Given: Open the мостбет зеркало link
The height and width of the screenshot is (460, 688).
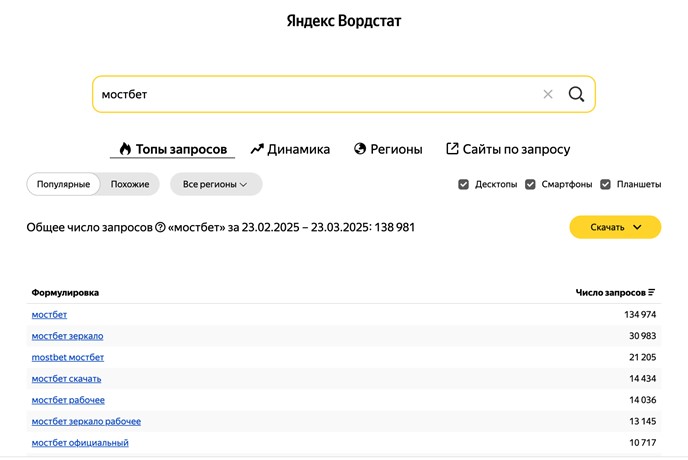Looking at the screenshot, I should (x=68, y=336).
